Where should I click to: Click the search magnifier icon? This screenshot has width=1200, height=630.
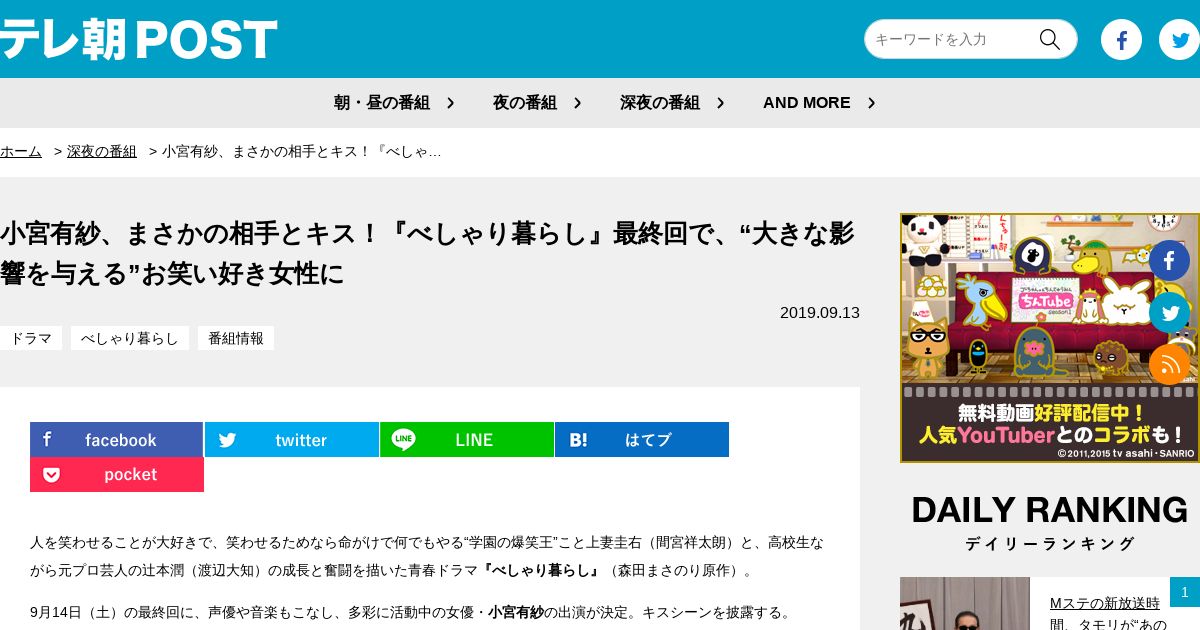(1049, 39)
